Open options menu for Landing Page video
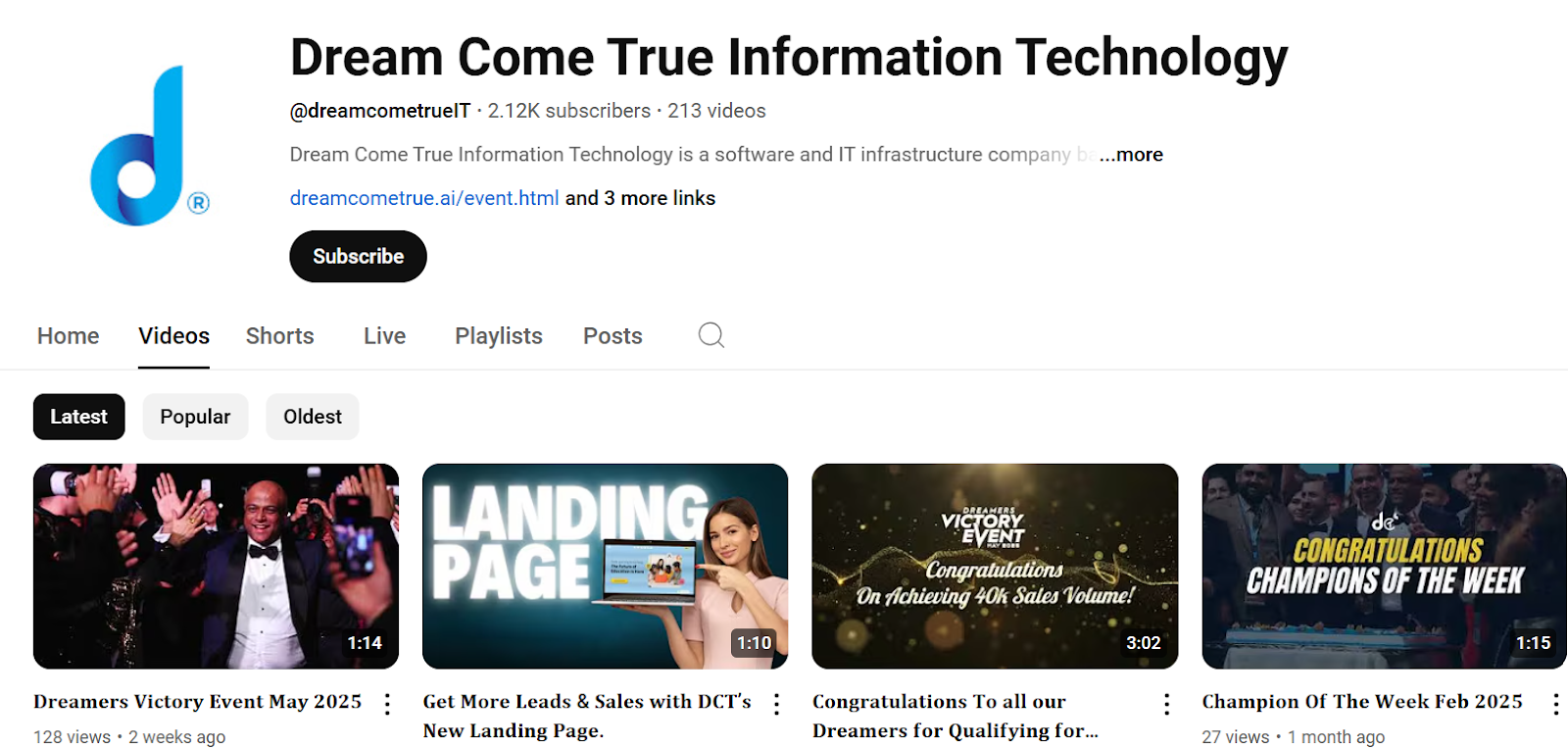1568x749 pixels. tap(777, 704)
